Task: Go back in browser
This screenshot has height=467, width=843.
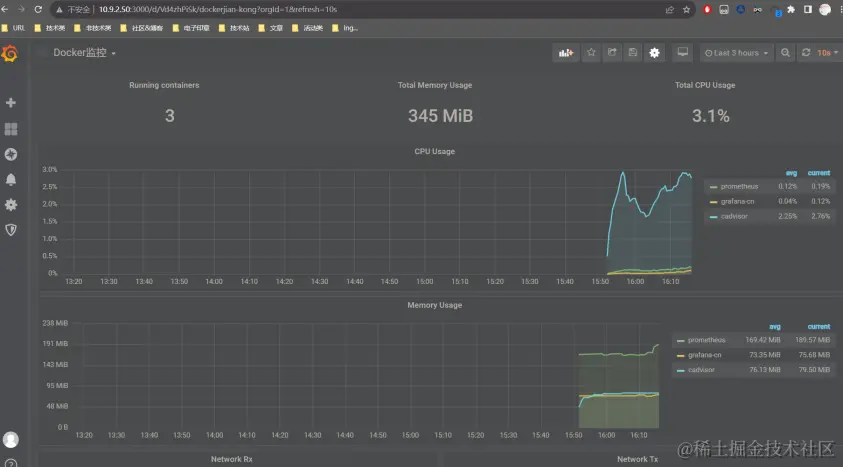Action: tap(5, 9)
